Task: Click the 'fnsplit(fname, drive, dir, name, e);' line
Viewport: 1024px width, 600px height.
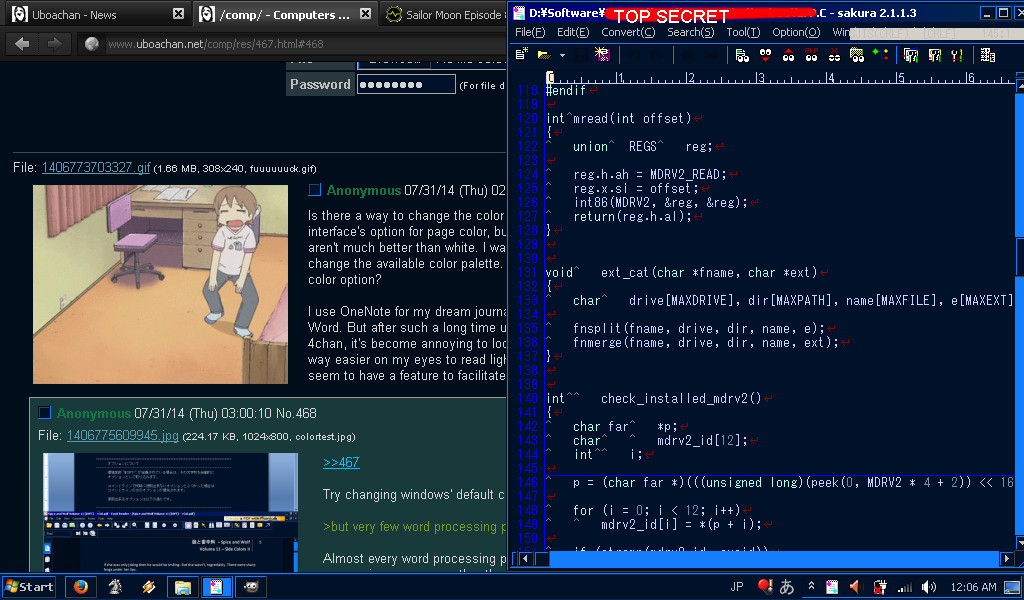Action: [x=699, y=328]
